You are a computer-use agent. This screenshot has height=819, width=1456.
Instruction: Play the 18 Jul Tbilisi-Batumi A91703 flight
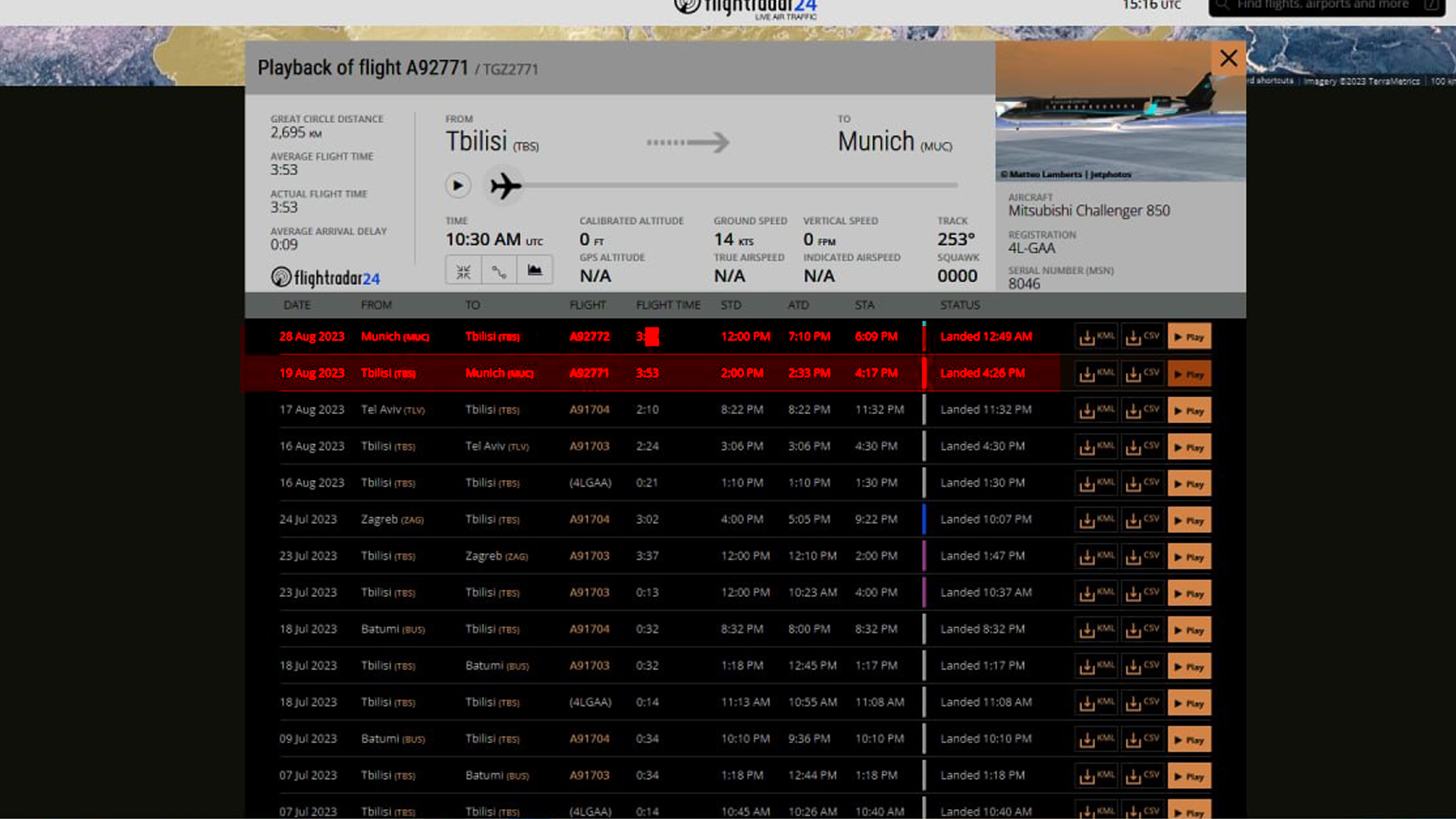[x=1189, y=667]
